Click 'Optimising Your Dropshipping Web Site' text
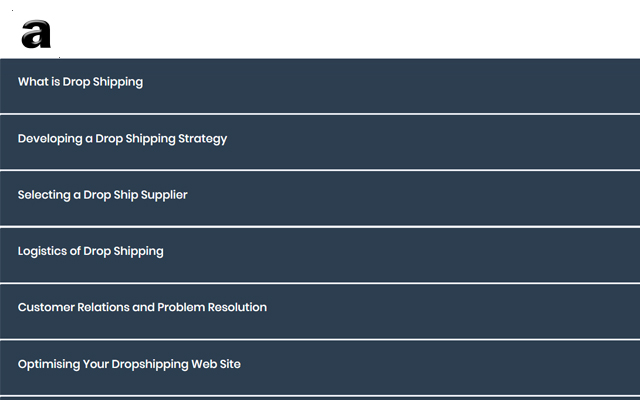Screen dimensions: 640x400 pyautogui.click(x=129, y=364)
